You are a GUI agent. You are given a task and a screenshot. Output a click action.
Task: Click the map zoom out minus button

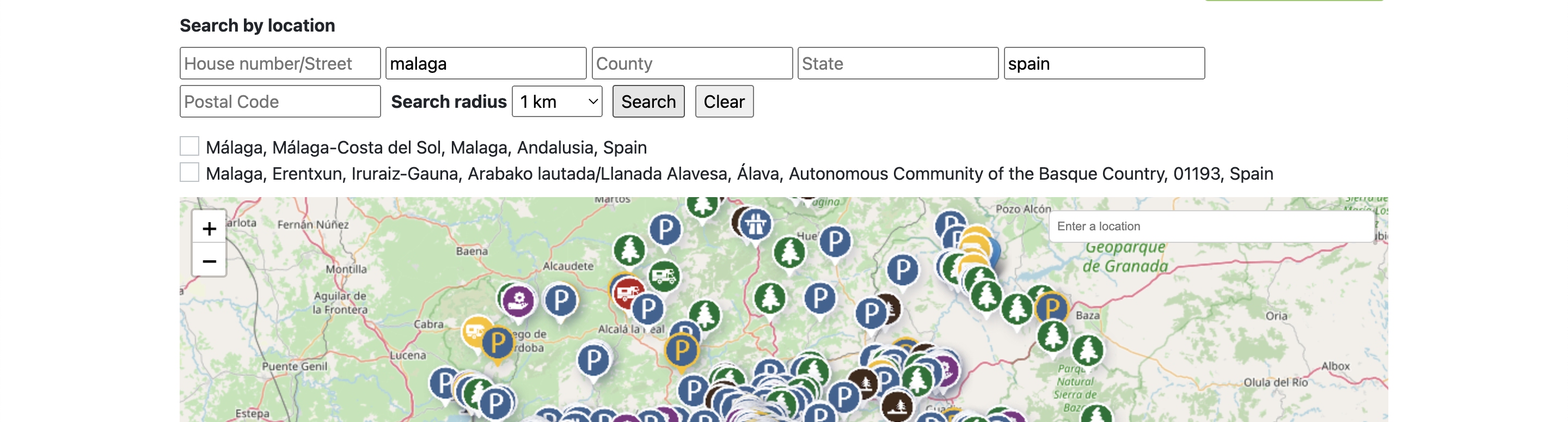(209, 261)
